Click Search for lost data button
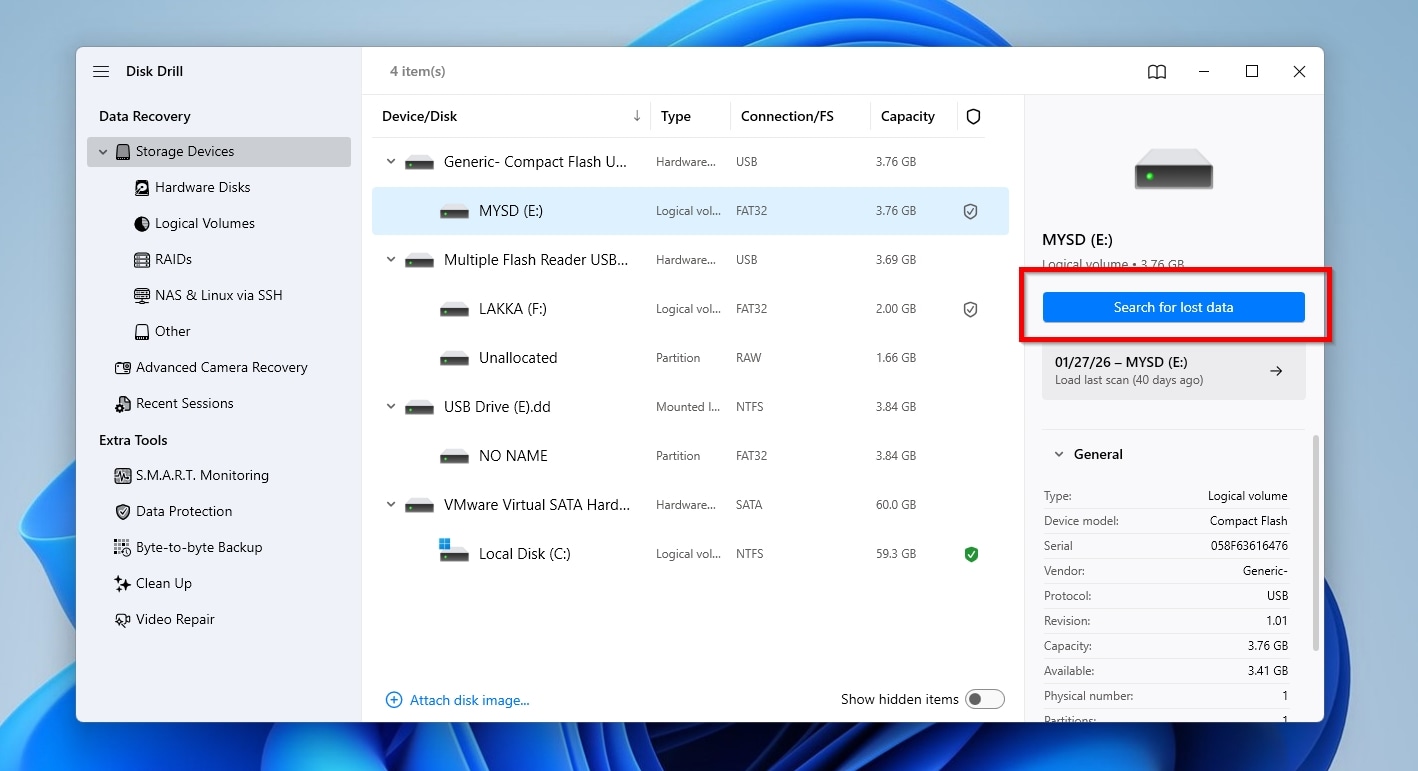Screen dimensions: 1418x771 pos(1173,308)
